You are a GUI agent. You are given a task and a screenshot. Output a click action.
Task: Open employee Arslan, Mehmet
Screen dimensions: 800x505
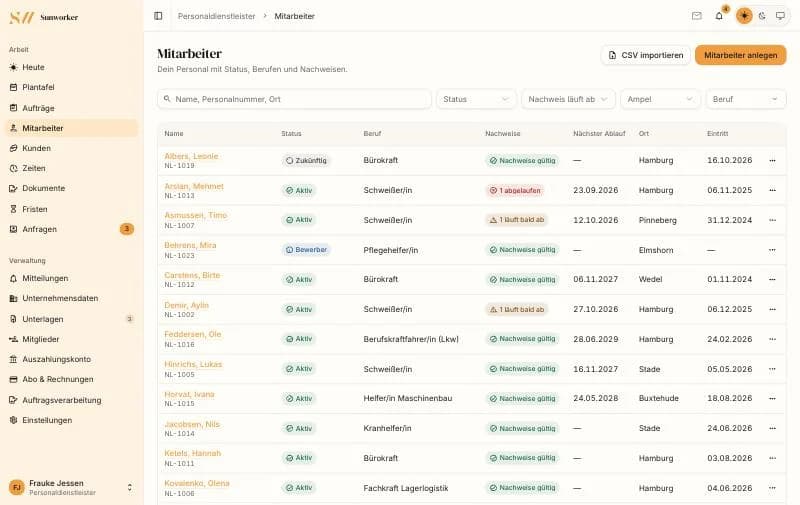194,186
